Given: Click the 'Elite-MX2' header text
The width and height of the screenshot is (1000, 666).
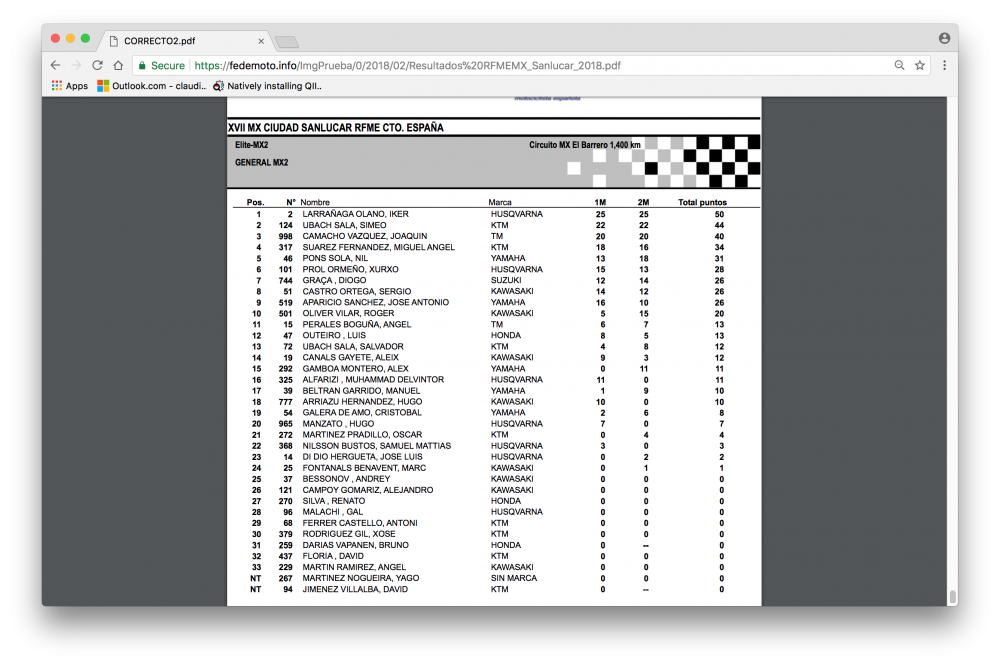Looking at the screenshot, I should coord(251,145).
